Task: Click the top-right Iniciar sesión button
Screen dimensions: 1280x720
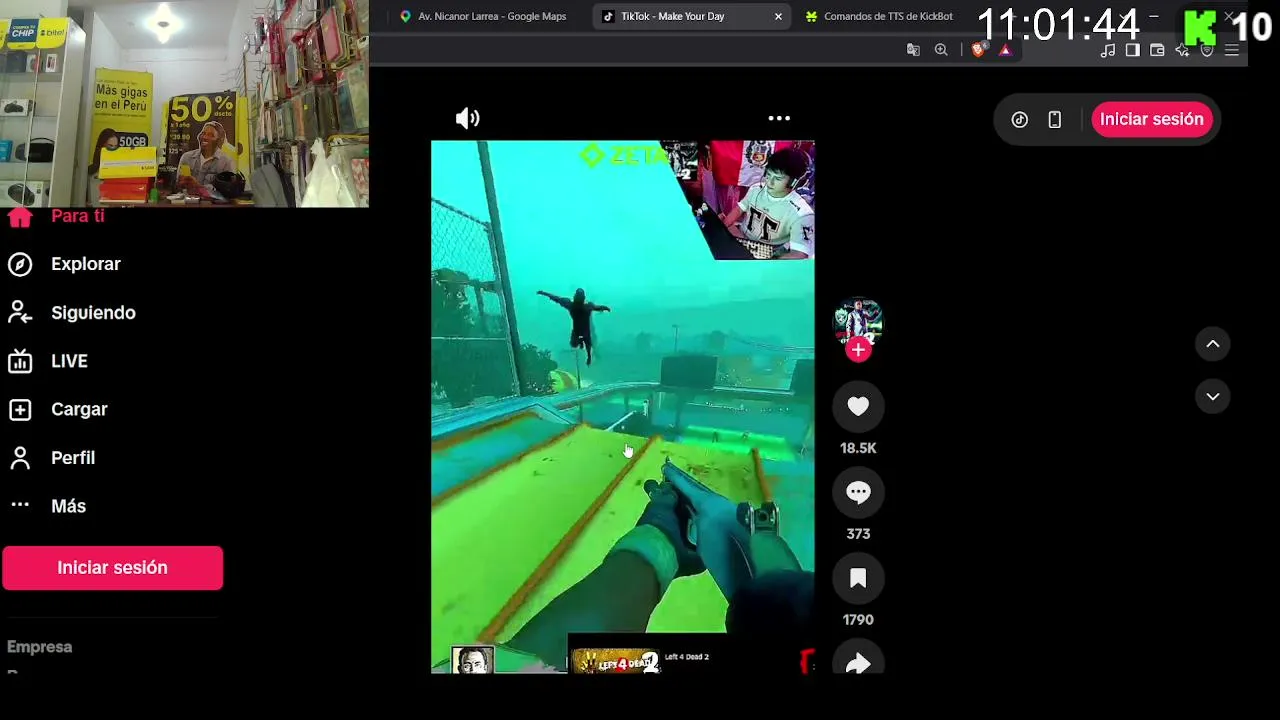Action: (x=1152, y=119)
